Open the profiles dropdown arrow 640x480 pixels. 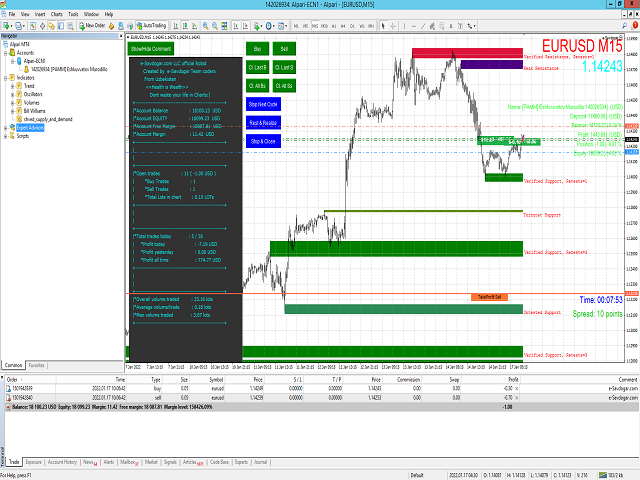click(x=24, y=26)
